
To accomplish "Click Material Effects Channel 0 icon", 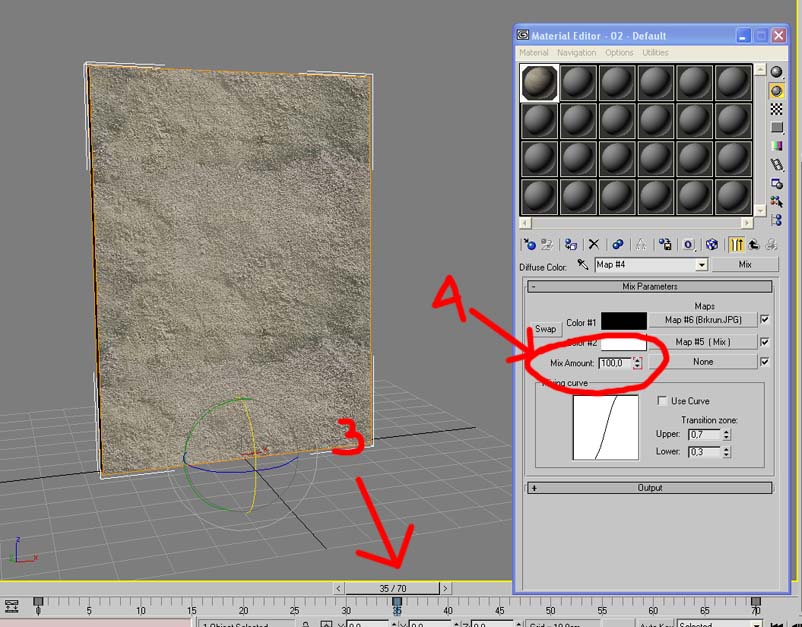I will click(688, 244).
